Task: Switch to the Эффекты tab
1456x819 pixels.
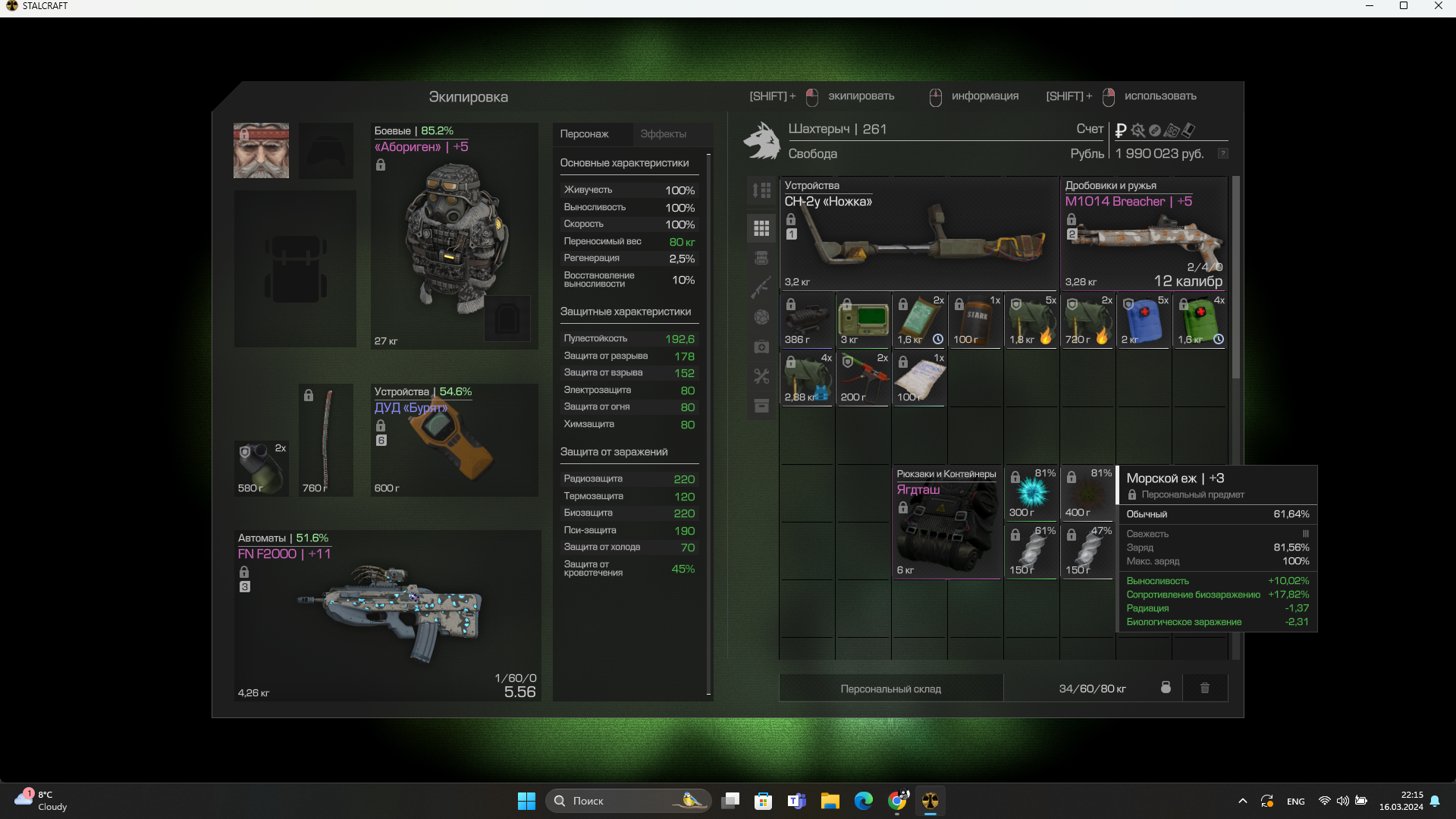Action: pos(664,133)
